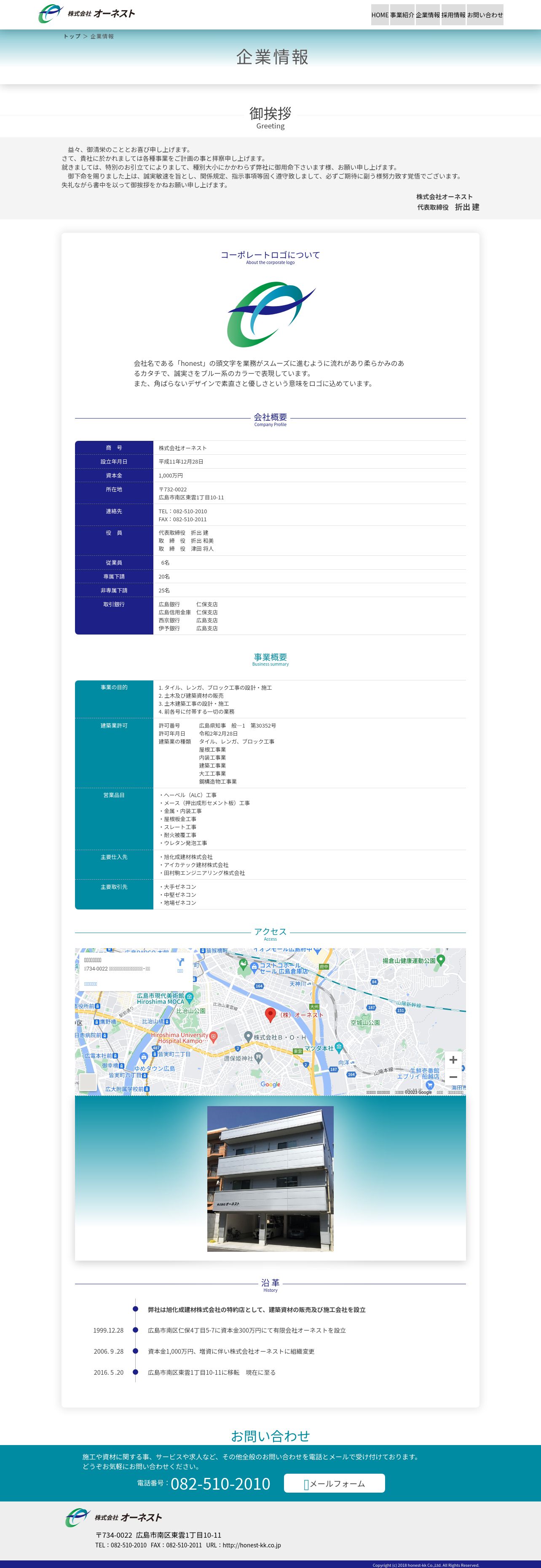Click the map copyright ©2023 Google text
Screen dimensions: 541x1568
click(x=418, y=1092)
